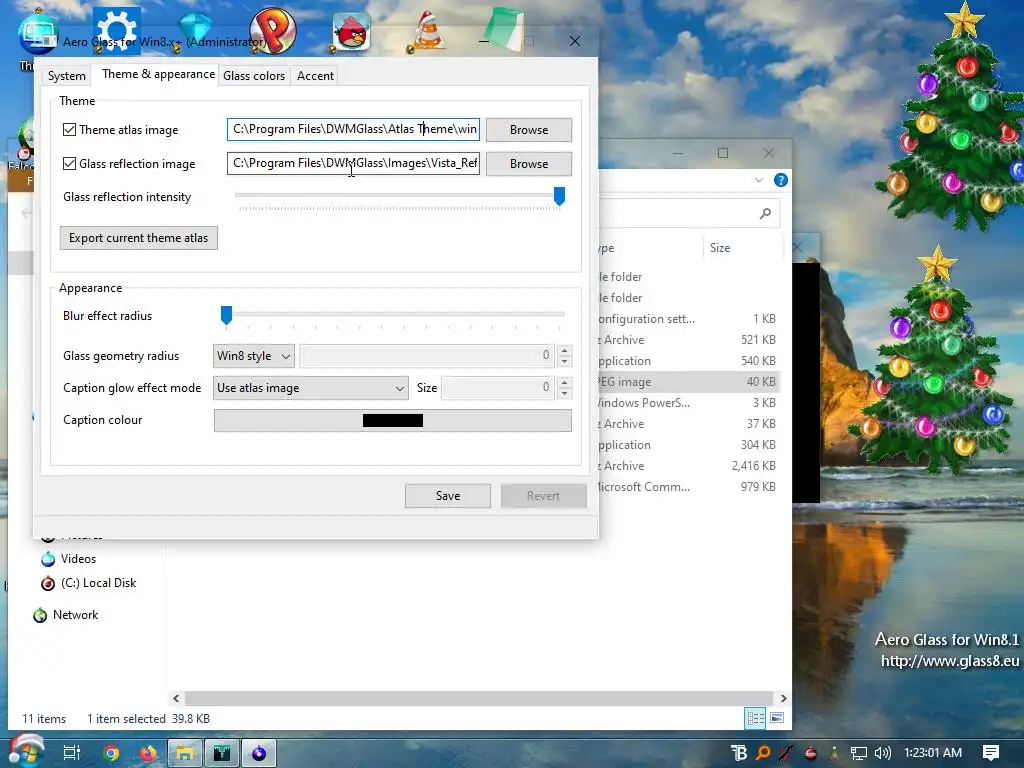Click the red ball tray icon
Image resolution: width=1024 pixels, height=768 pixels.
pyautogui.click(x=810, y=753)
